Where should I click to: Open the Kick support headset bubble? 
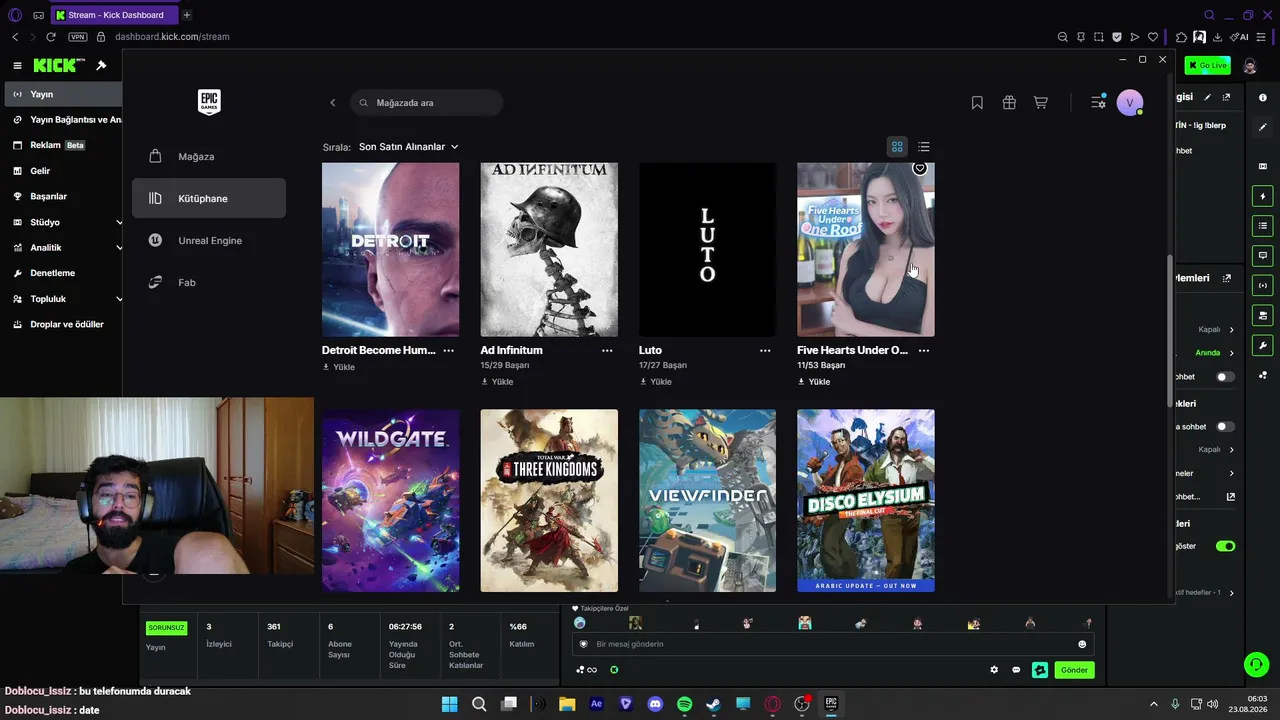pyautogui.click(x=1255, y=663)
